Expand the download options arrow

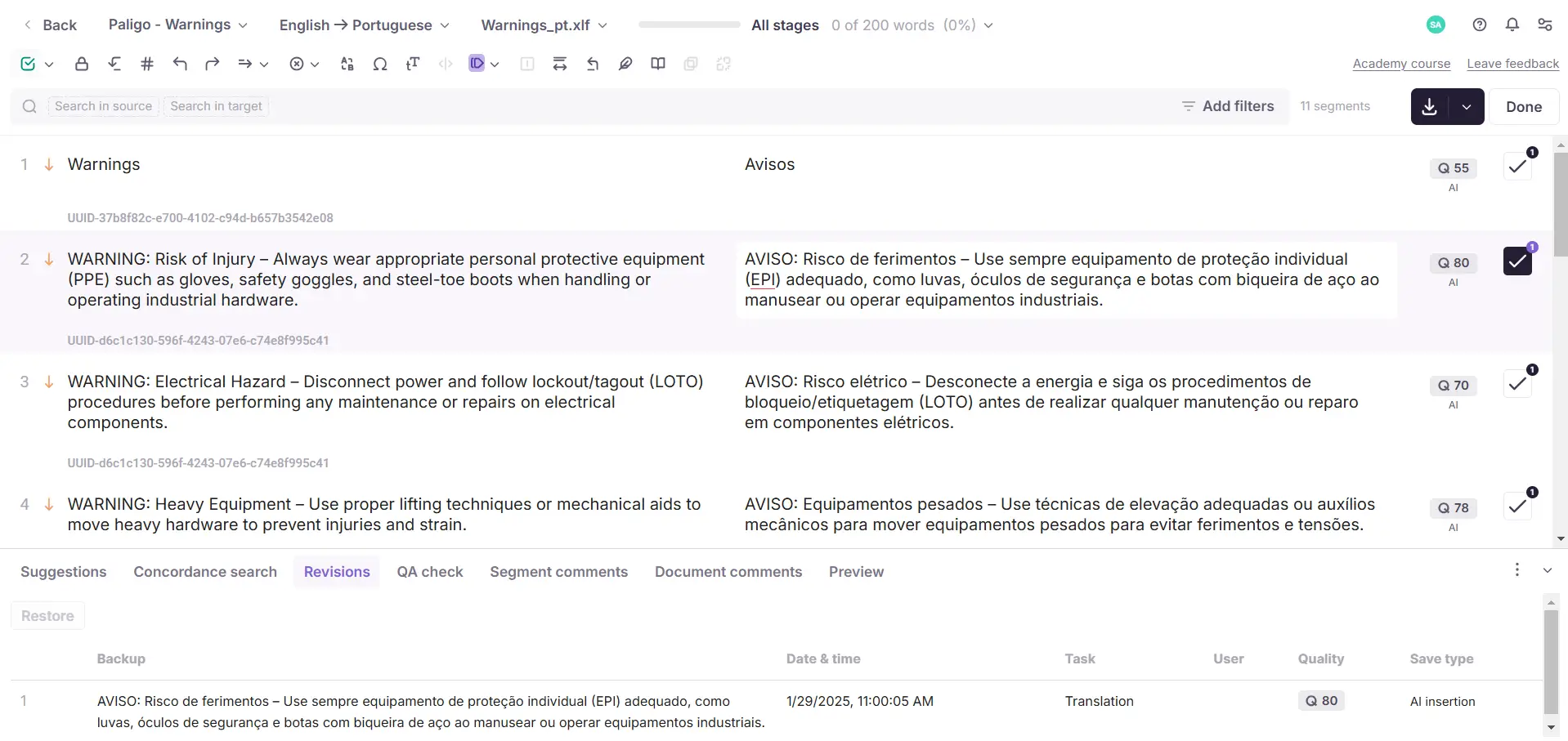1467,106
